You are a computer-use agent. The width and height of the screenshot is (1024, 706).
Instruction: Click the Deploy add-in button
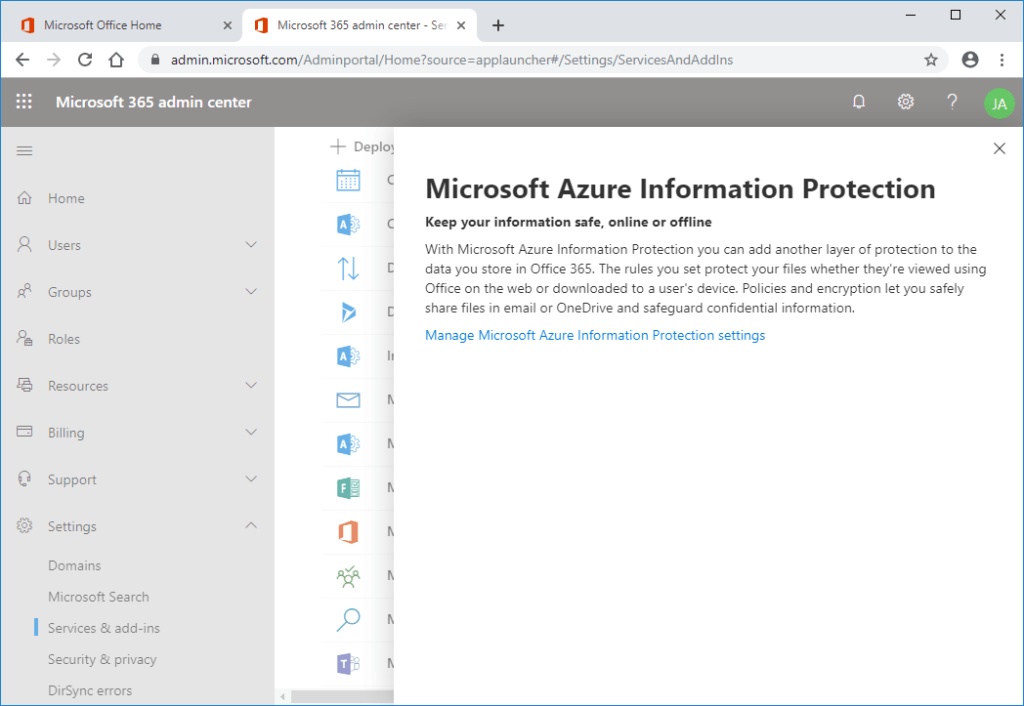pos(362,146)
